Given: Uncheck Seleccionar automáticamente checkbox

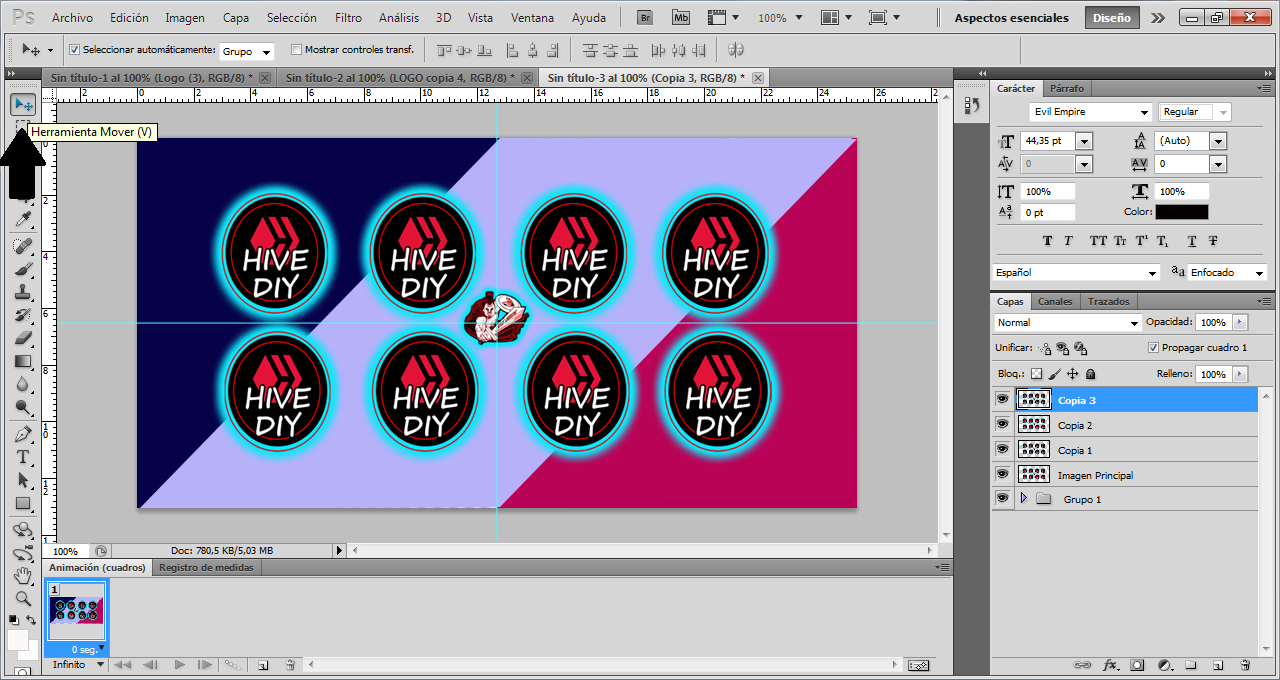Looking at the screenshot, I should pos(75,50).
